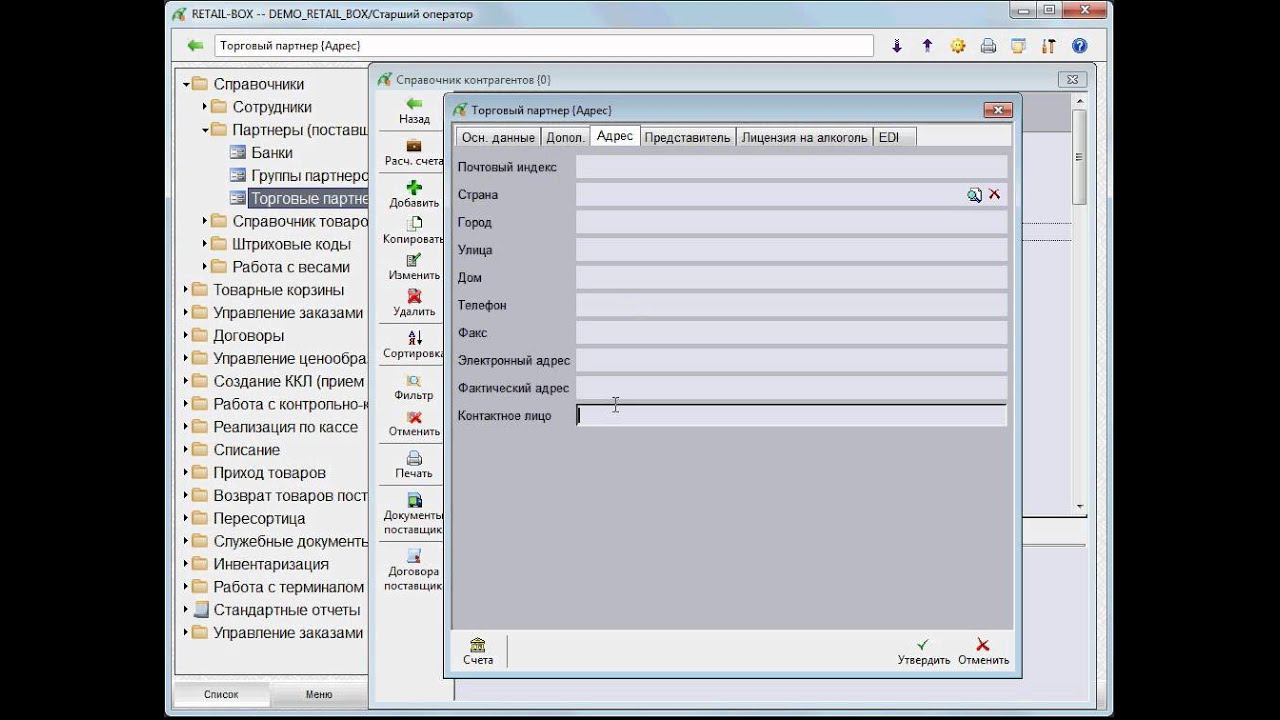This screenshot has height=720, width=1280.
Task: Select Стандартные отчеты in the tree
Action: pos(286,610)
